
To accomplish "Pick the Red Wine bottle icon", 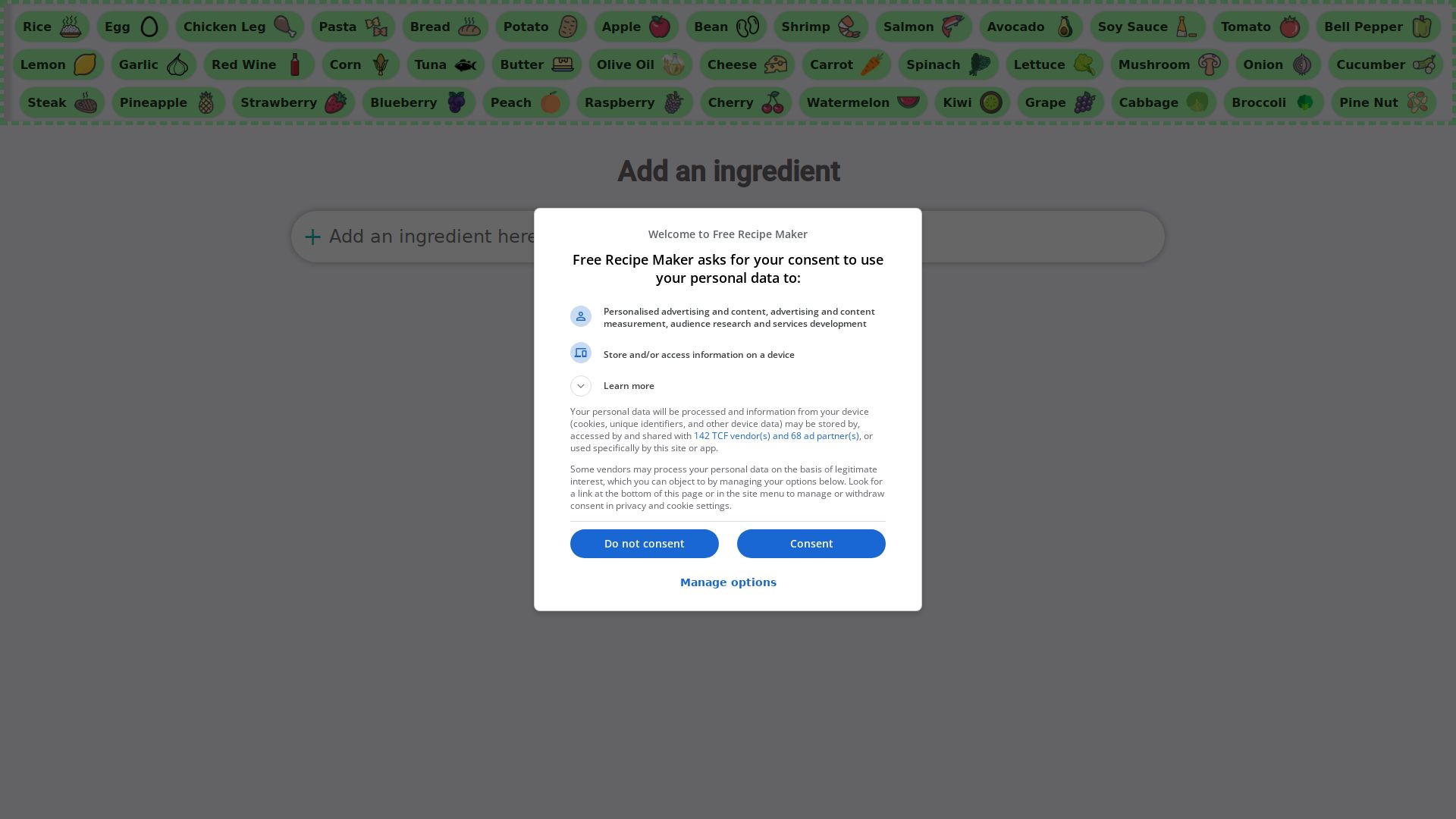I will click(x=295, y=64).
